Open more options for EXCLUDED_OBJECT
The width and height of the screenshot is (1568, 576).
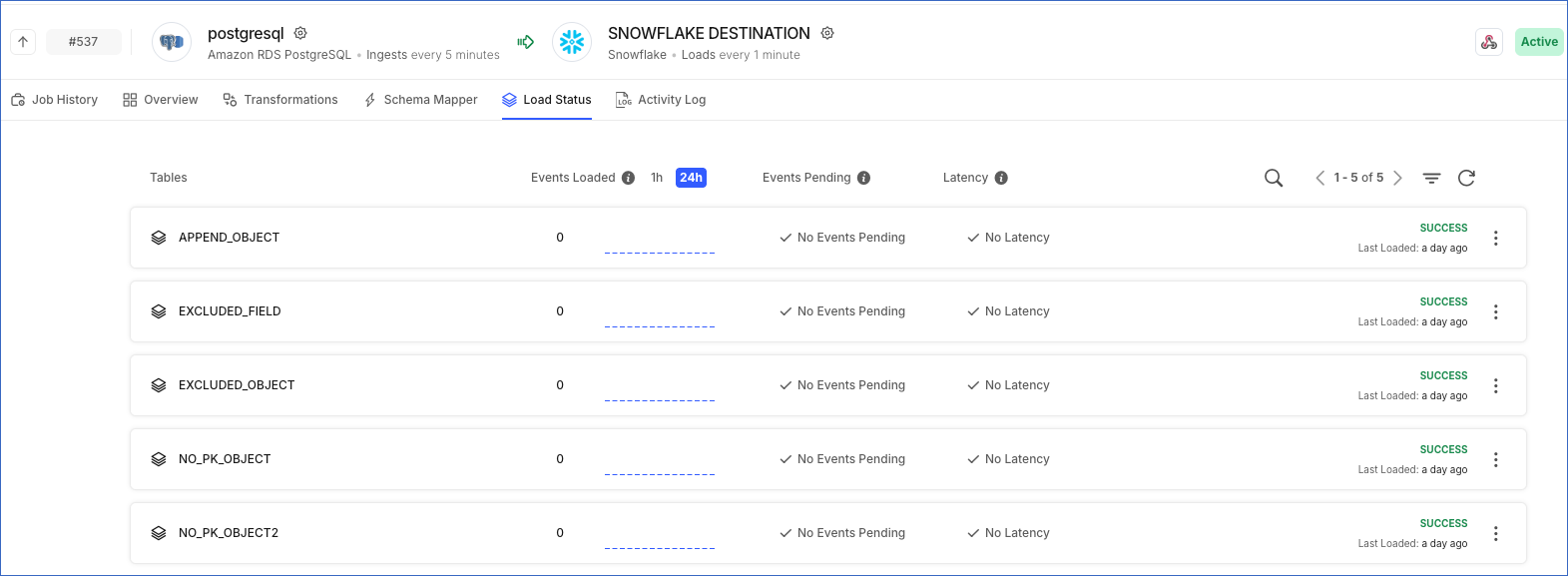(1495, 385)
